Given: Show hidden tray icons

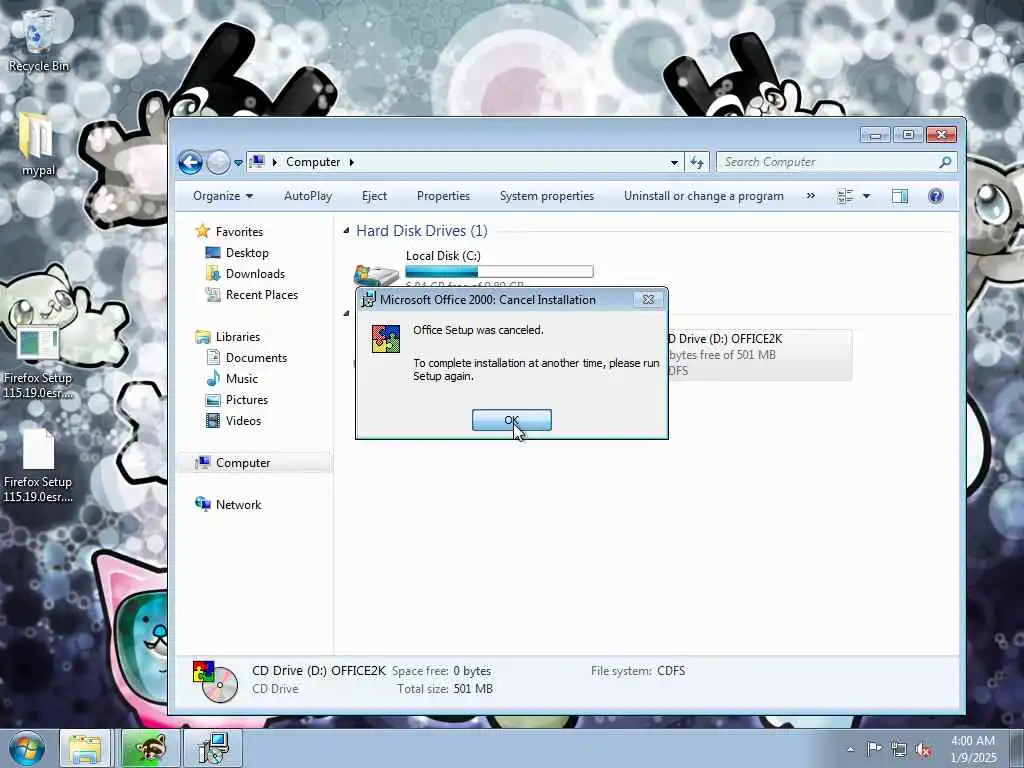Looking at the screenshot, I should [850, 749].
